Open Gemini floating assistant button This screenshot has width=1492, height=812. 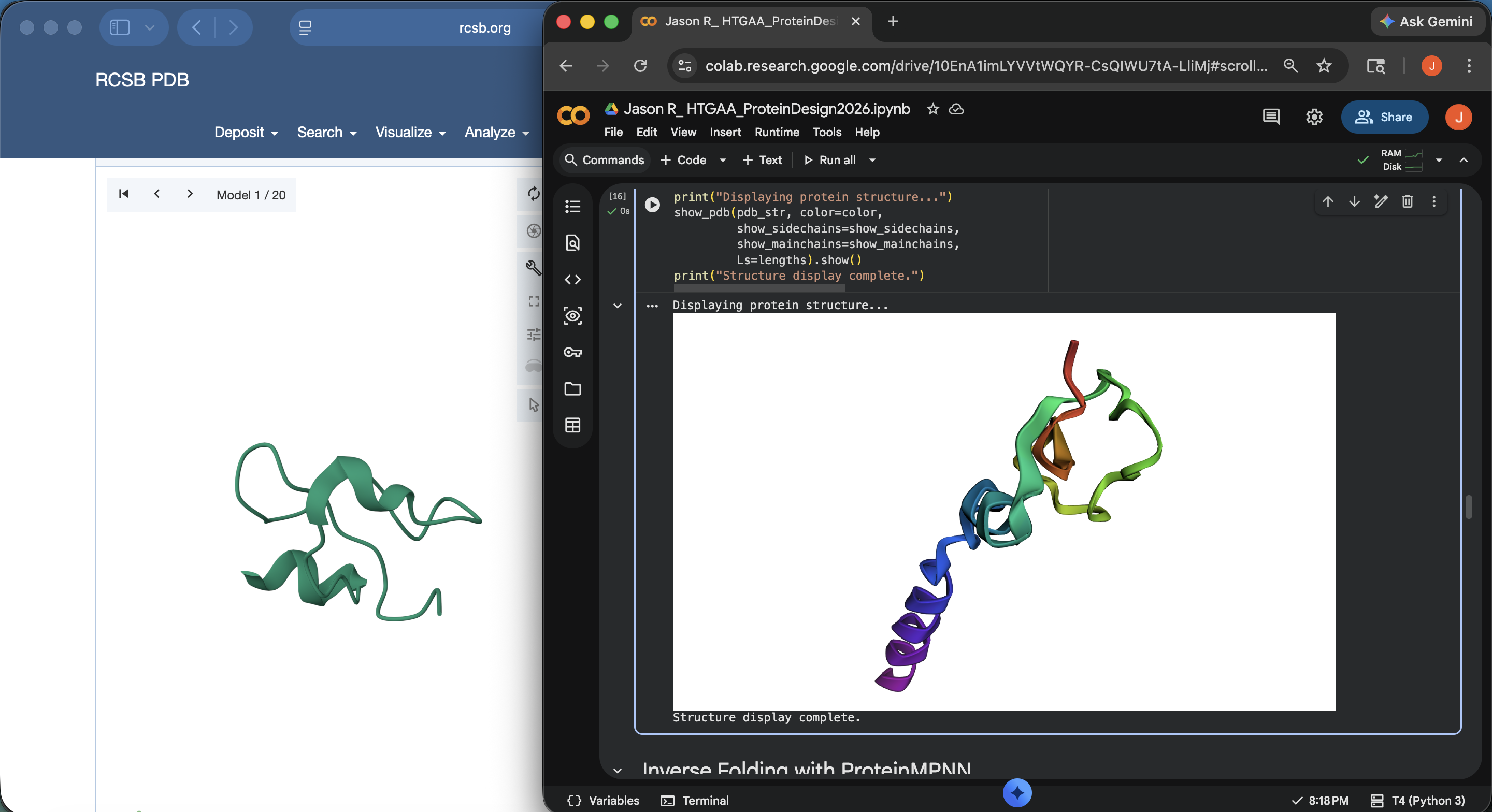[1017, 793]
